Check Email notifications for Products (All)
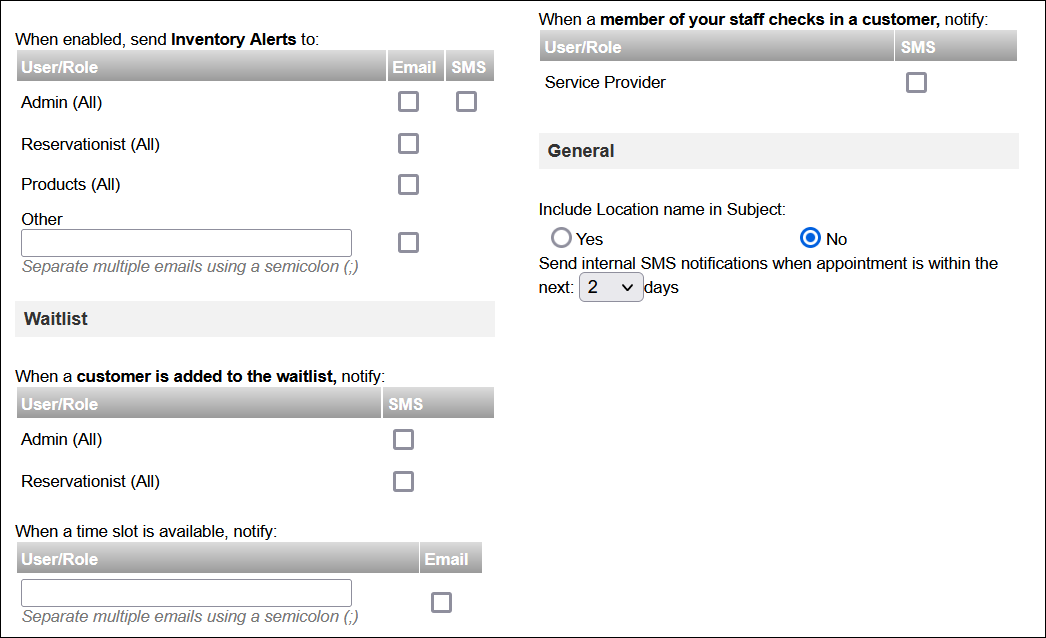The height and width of the screenshot is (638, 1046). (x=408, y=184)
